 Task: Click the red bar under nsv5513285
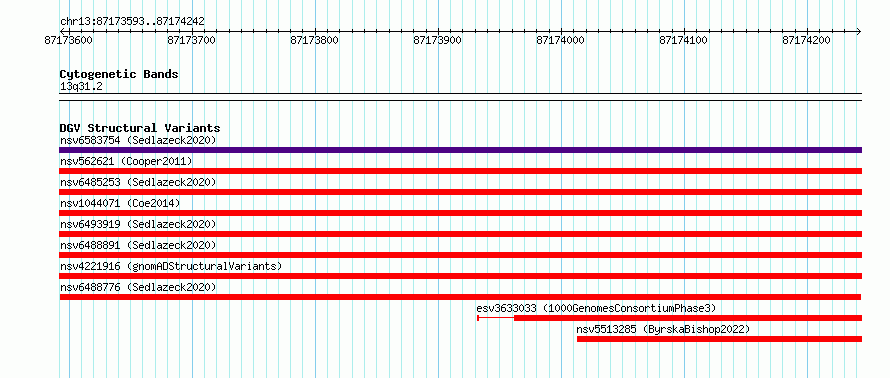click(x=719, y=339)
